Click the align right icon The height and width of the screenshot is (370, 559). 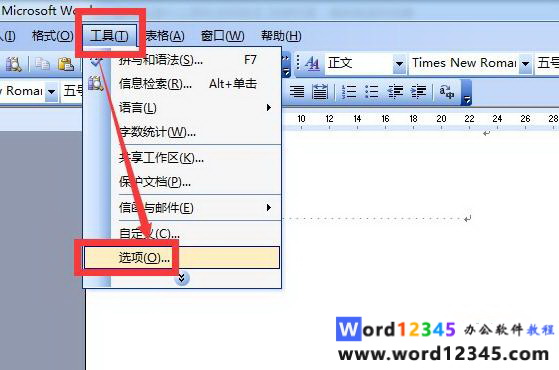[297, 92]
